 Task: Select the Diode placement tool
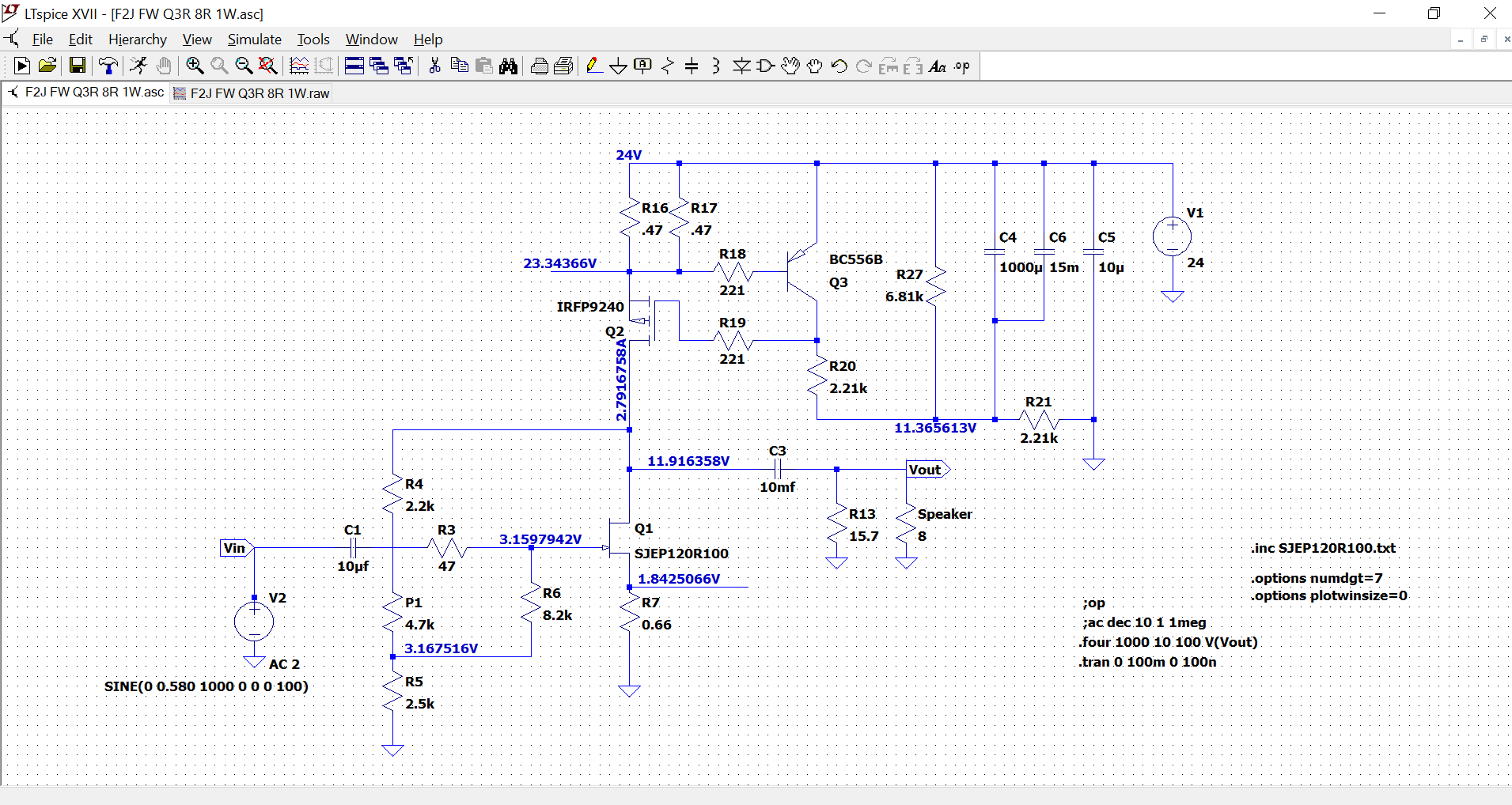coord(741,66)
